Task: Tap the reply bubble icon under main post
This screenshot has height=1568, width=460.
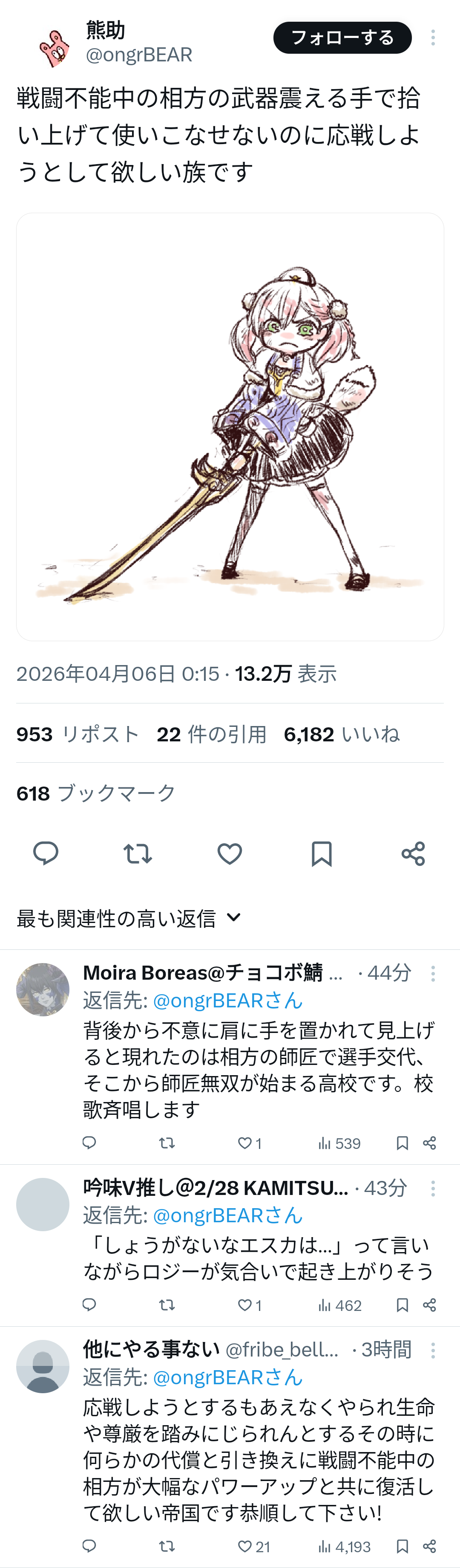Action: (46, 853)
